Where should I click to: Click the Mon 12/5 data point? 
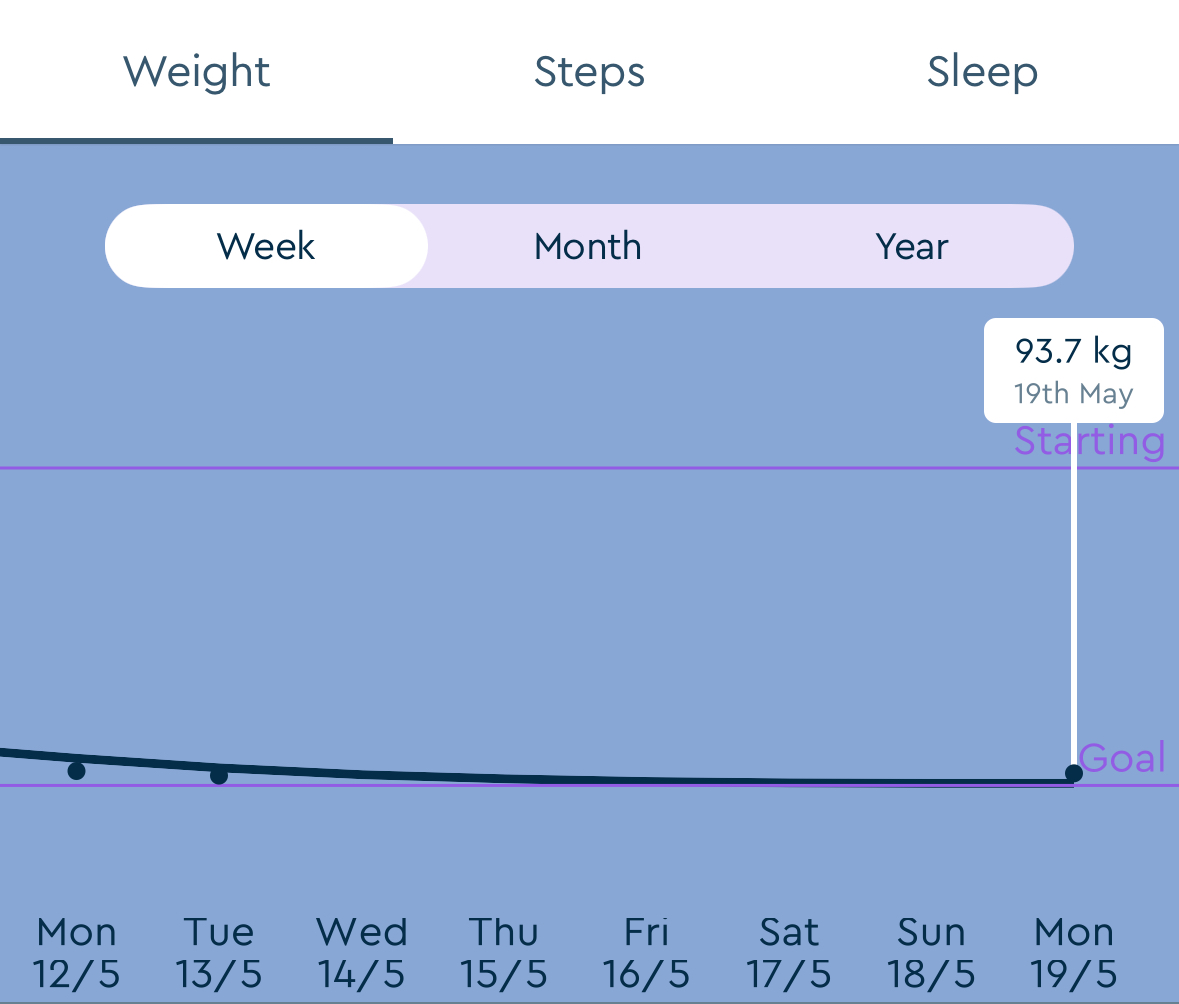tap(76, 770)
